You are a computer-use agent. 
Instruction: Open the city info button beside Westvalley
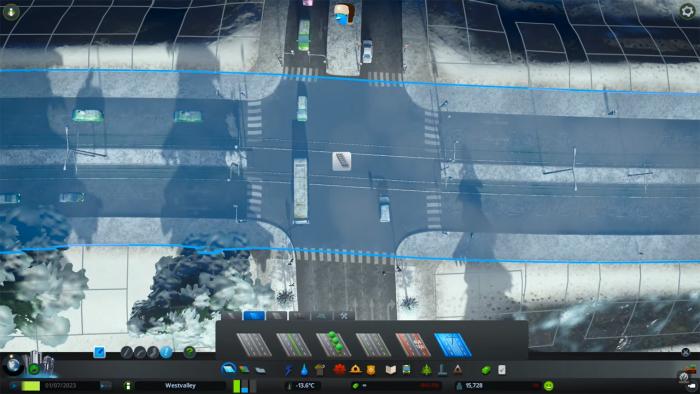[x=128, y=386]
